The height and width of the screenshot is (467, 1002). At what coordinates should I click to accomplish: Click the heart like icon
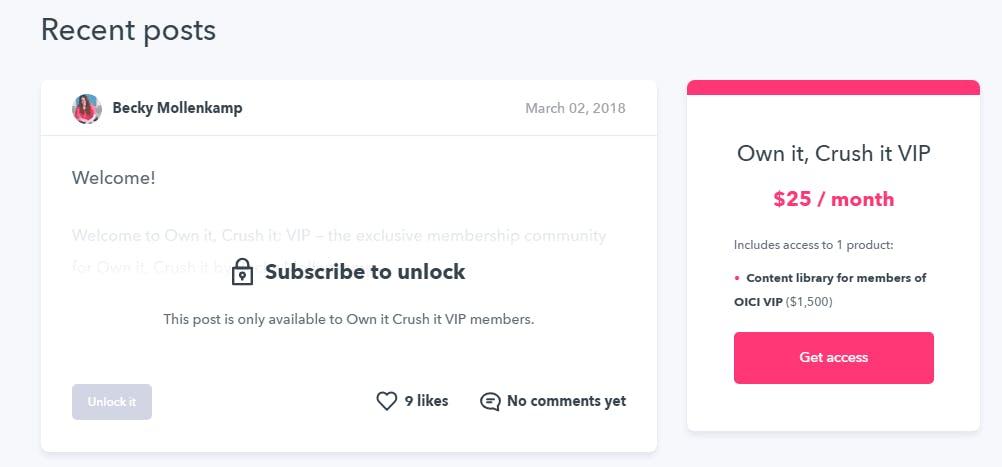coord(387,401)
